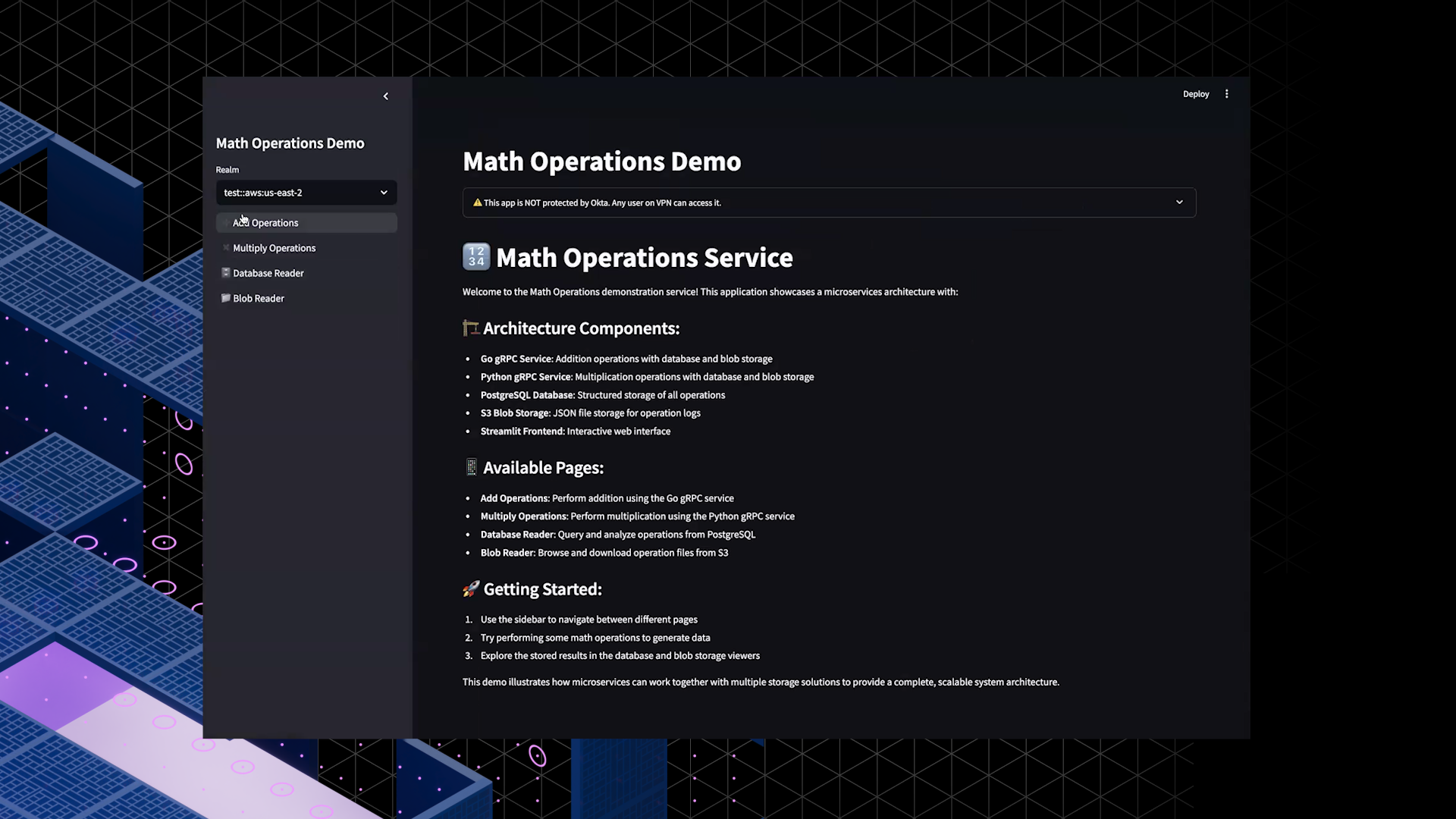Click the 'This demo illustrates' closing paragraph
Viewport: 1456px width, 819px height.
(x=761, y=682)
